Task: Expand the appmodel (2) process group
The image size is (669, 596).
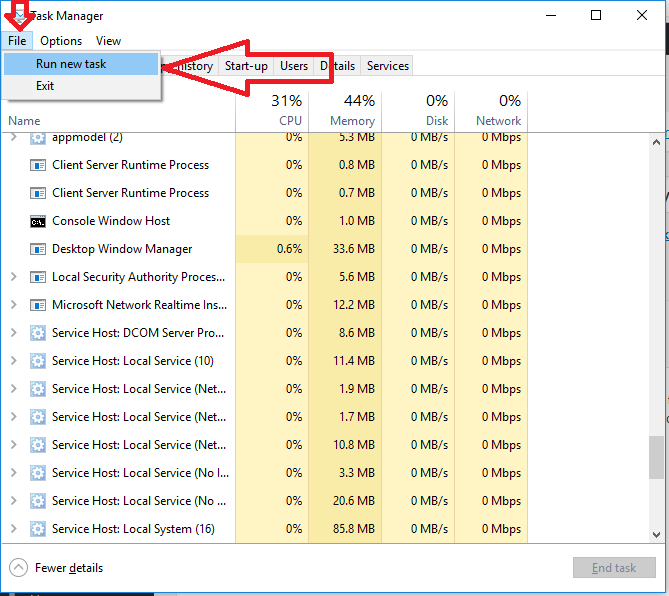Action: click(x=13, y=137)
